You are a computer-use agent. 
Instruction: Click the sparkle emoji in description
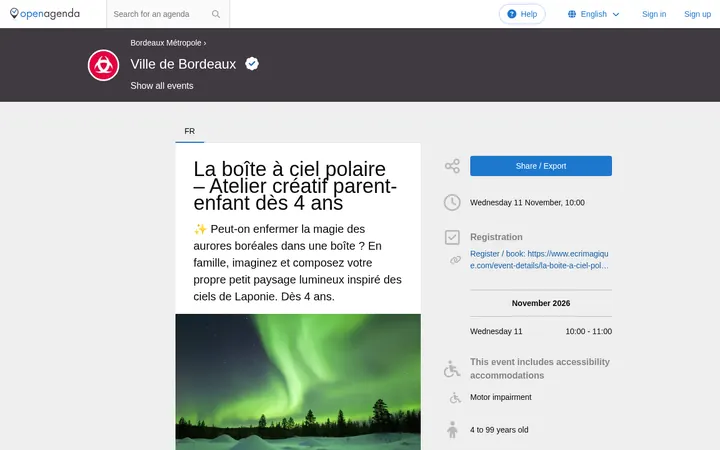[x=200, y=229]
